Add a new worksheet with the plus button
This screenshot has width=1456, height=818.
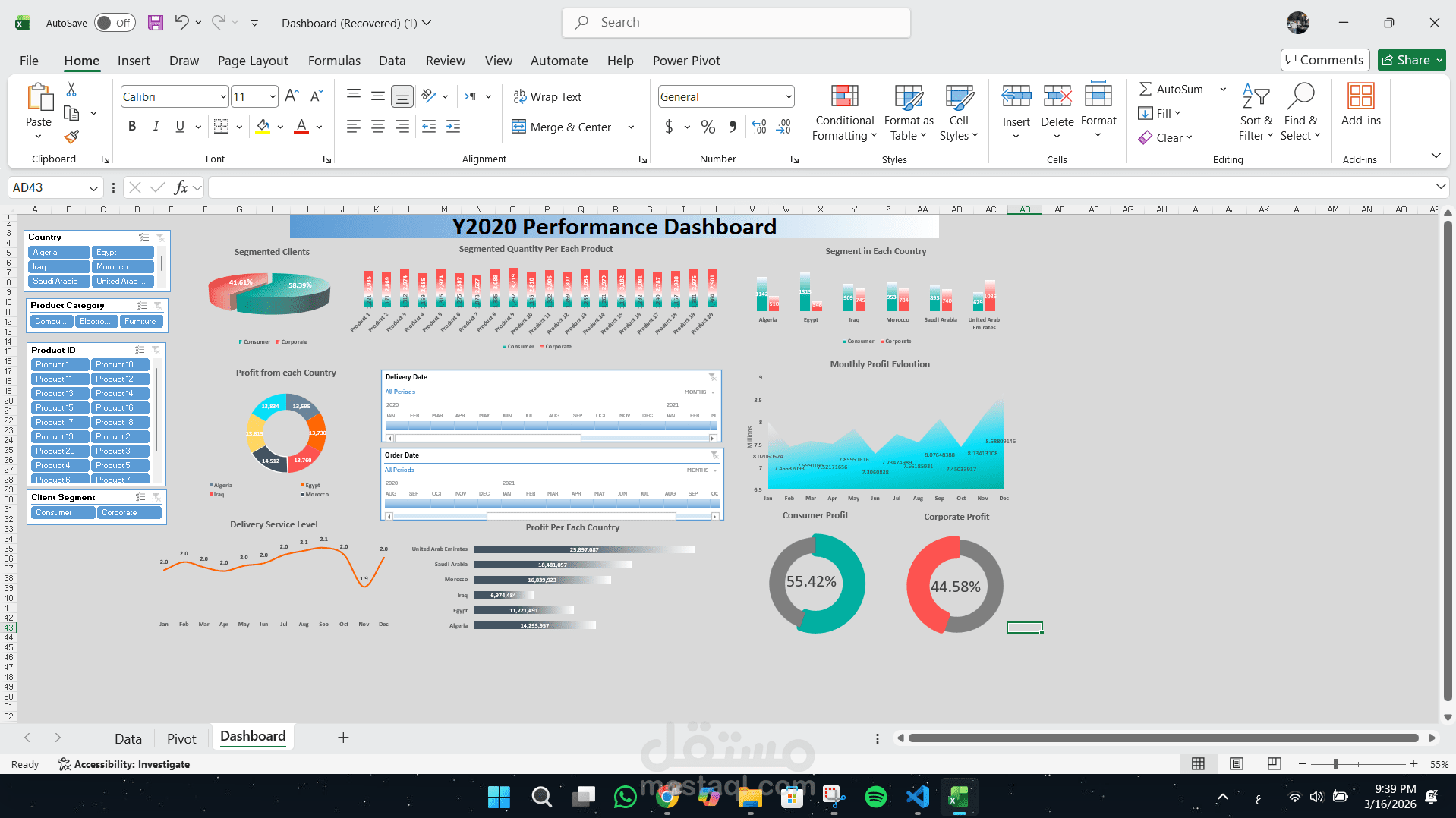click(x=343, y=737)
